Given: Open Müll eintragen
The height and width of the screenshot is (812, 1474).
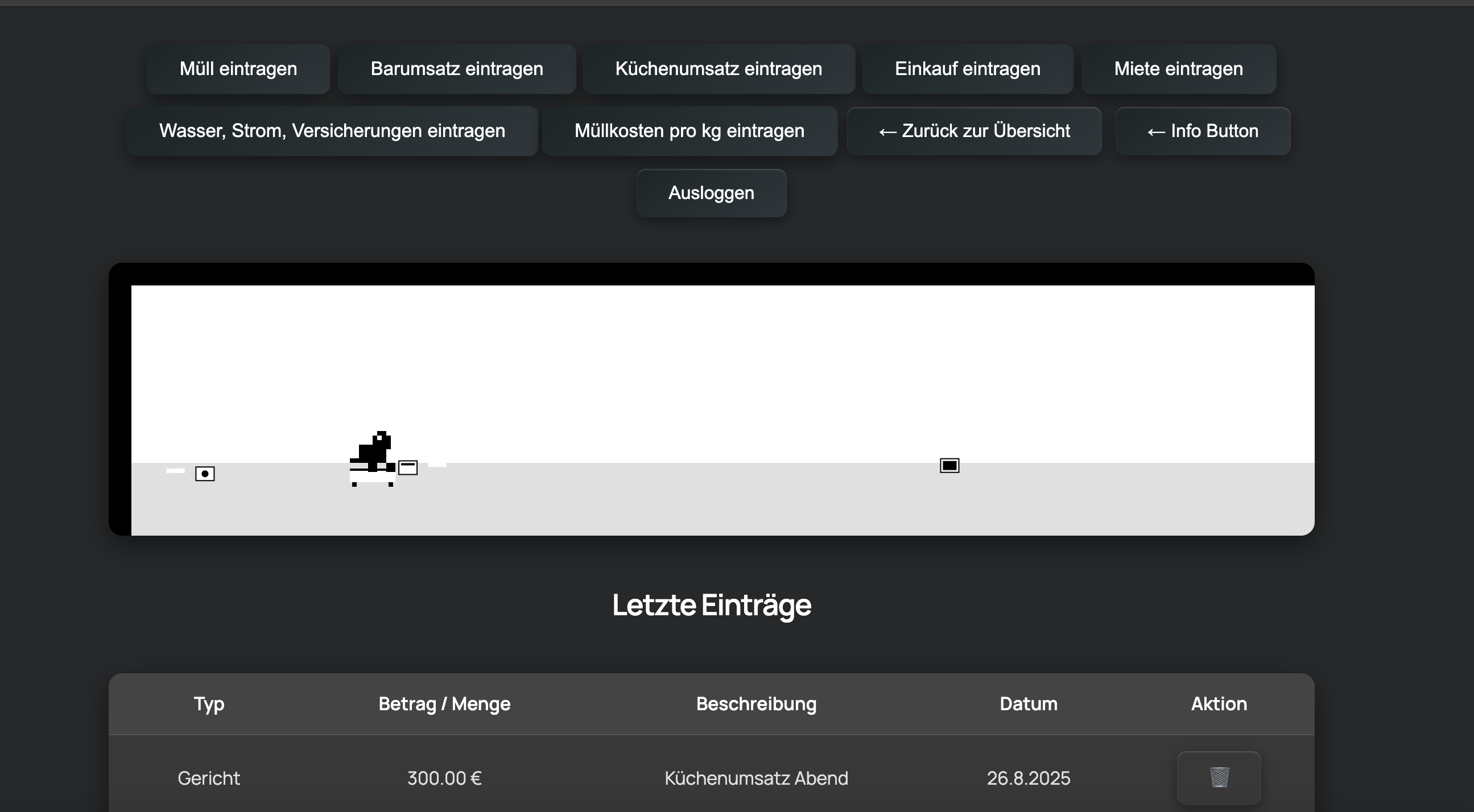Looking at the screenshot, I should [237, 69].
